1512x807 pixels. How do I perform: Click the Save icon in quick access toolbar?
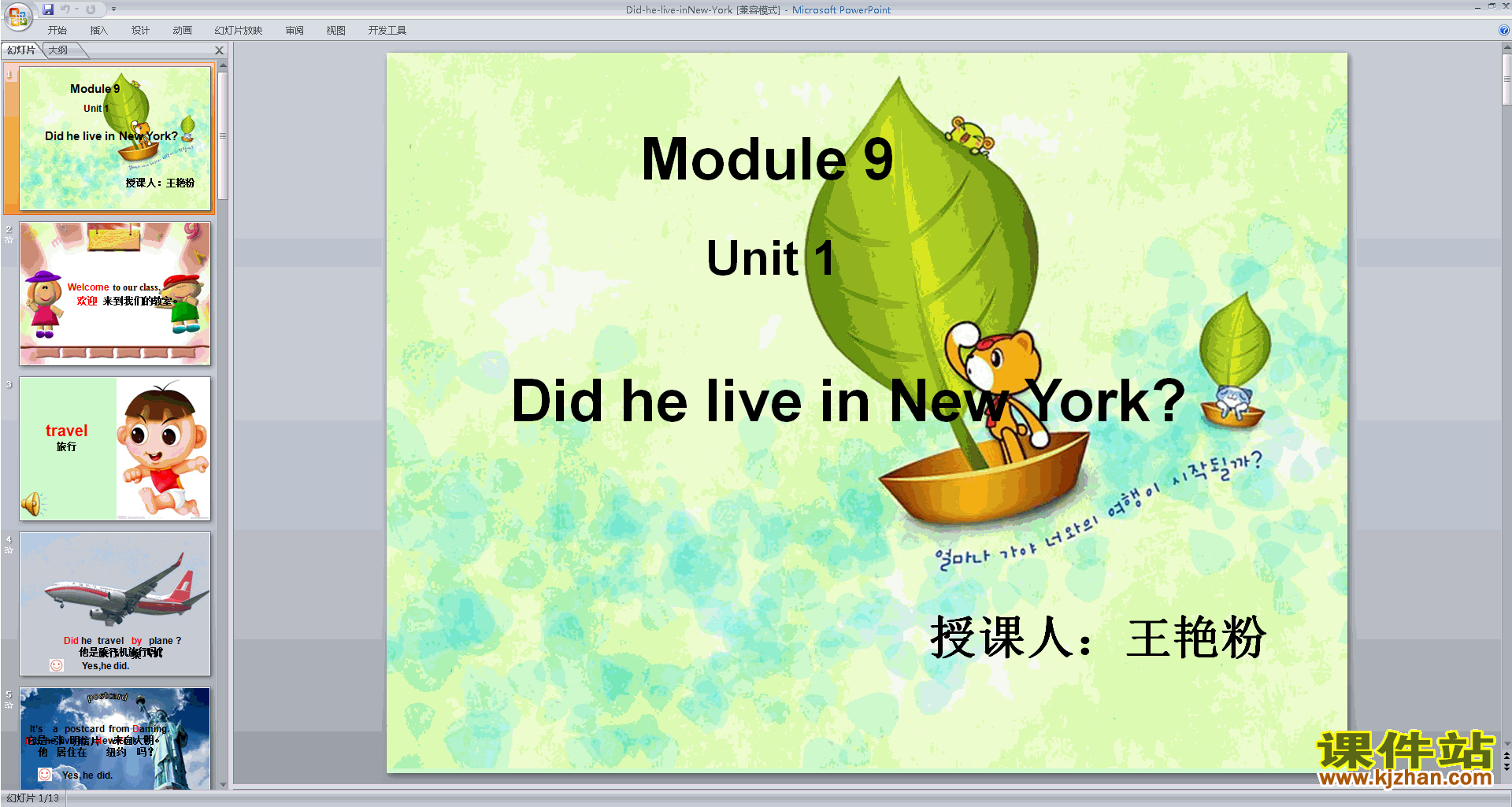48,9
